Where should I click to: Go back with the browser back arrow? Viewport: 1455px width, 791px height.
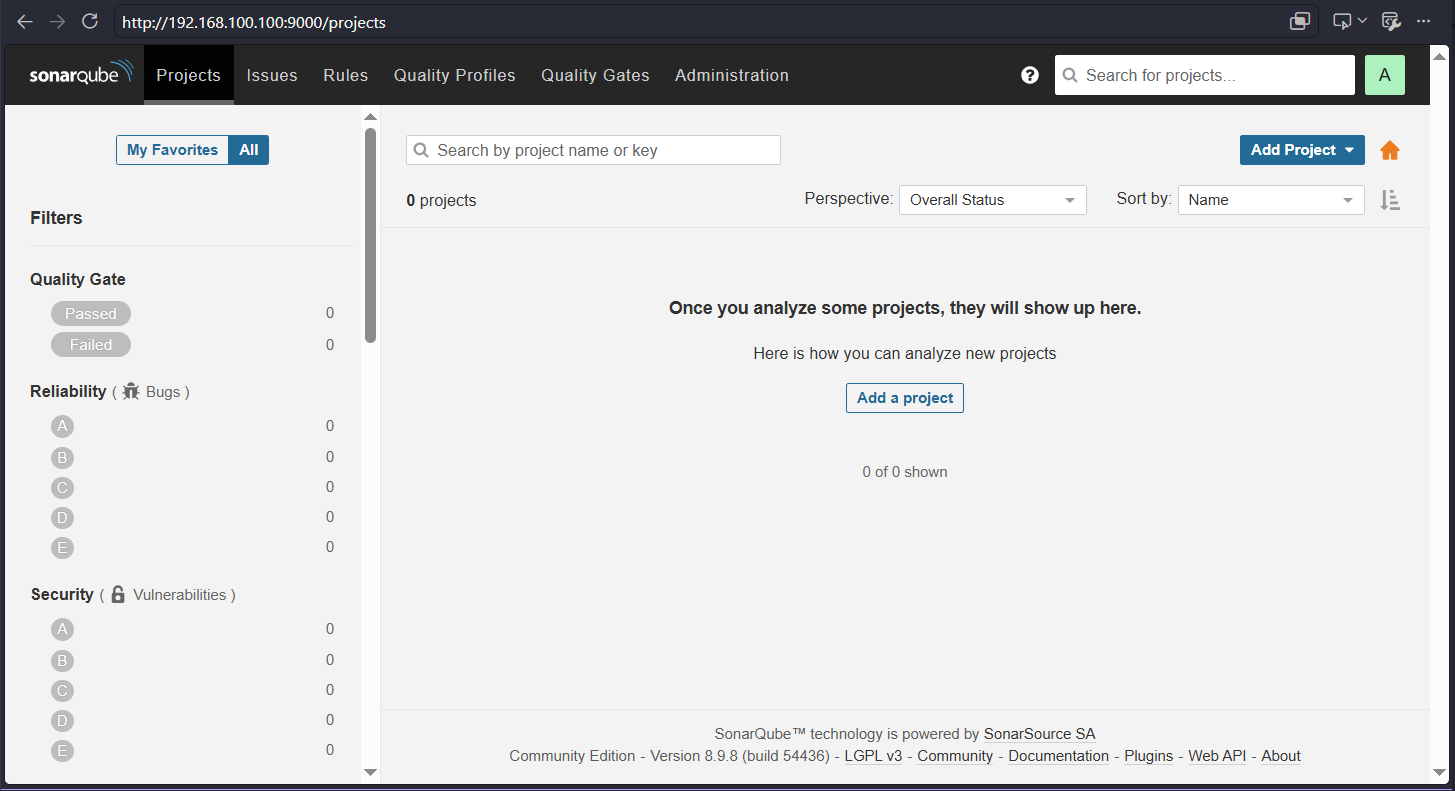25,21
